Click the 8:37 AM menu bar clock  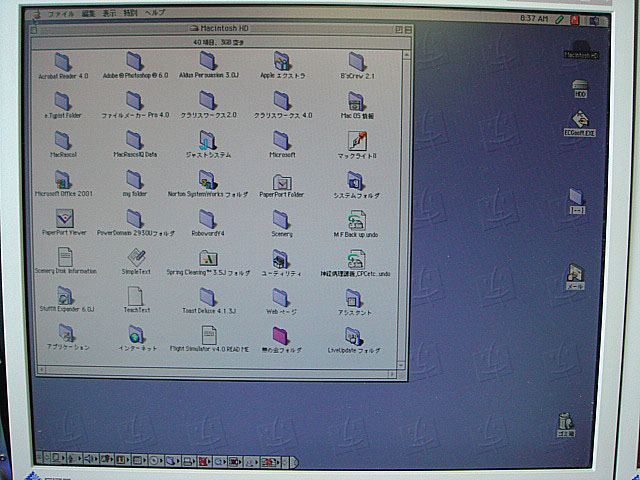(x=534, y=19)
